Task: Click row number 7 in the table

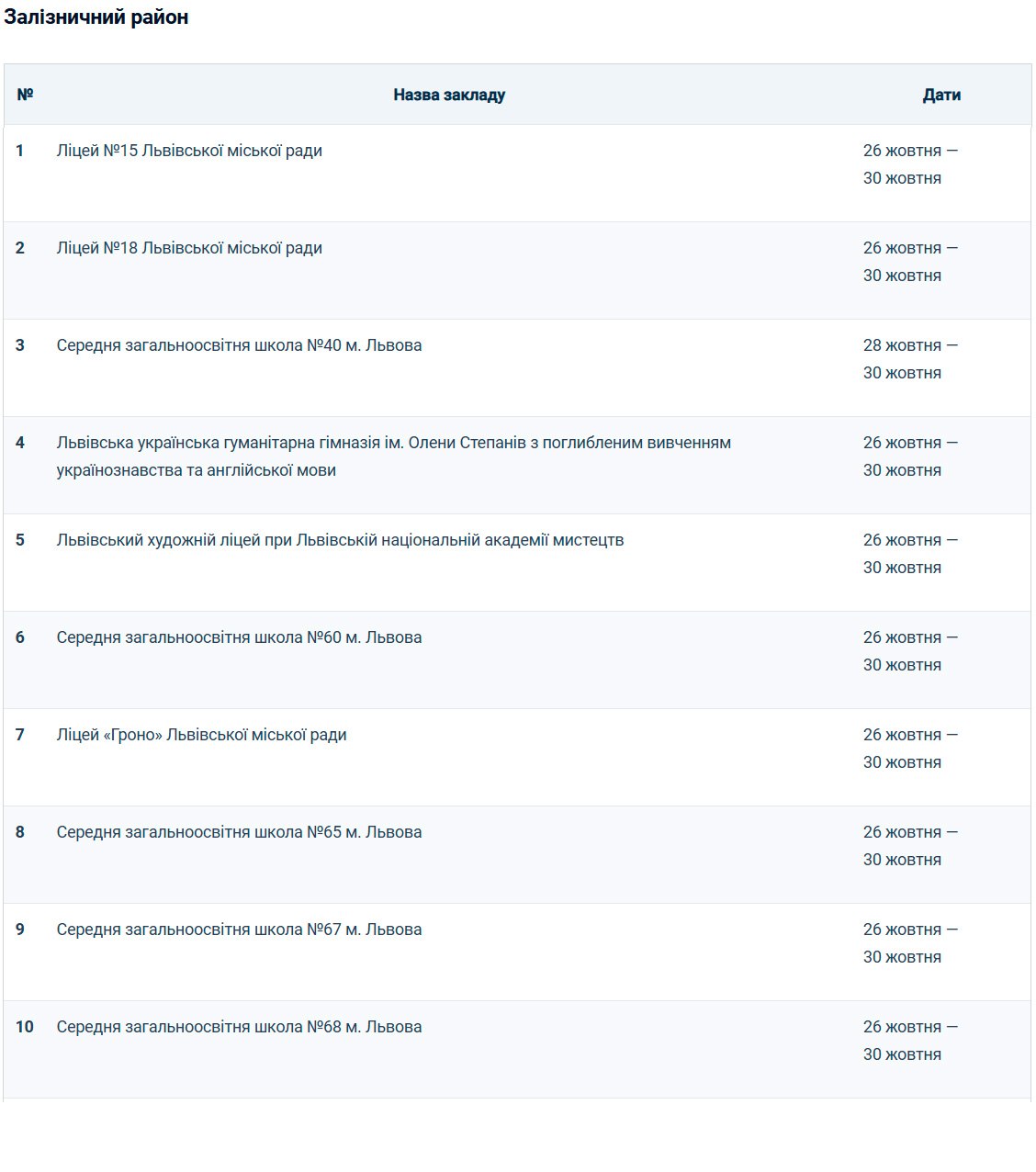Action: (20, 735)
